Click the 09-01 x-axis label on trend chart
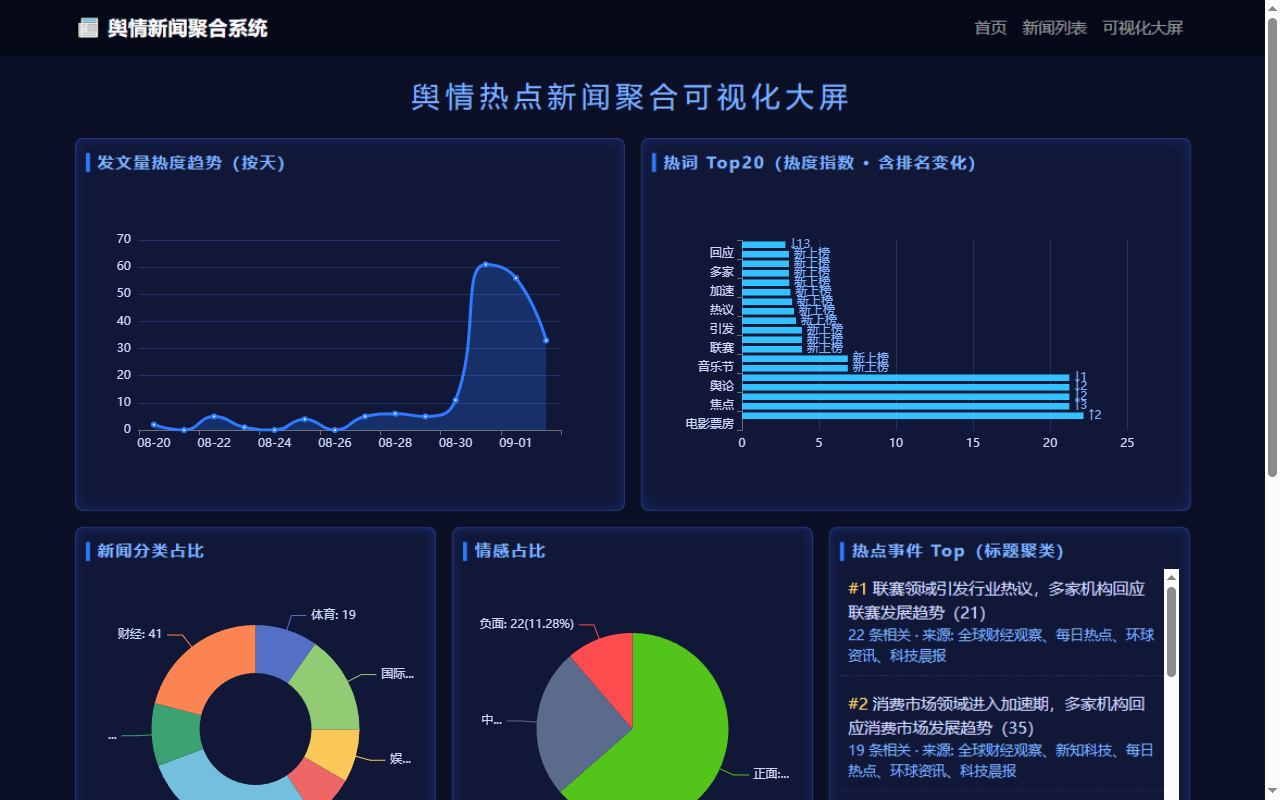Screen dimensions: 1280x800 coord(515,442)
